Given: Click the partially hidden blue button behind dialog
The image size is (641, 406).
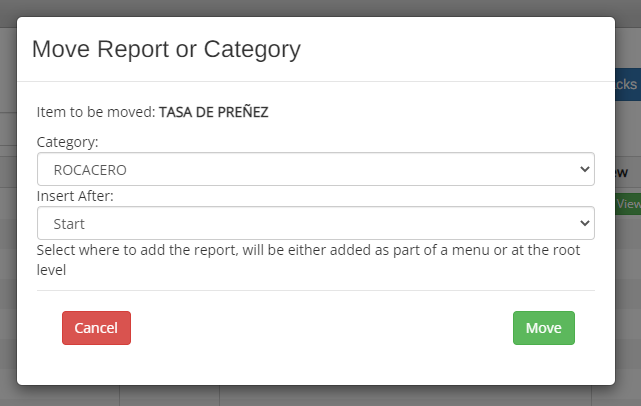Looking at the screenshot, I should [x=627, y=85].
